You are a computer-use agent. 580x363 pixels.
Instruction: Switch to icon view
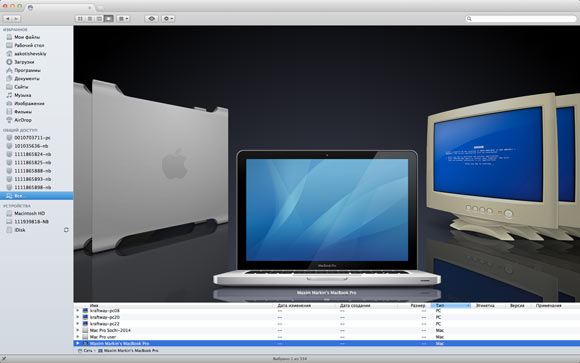[80, 19]
